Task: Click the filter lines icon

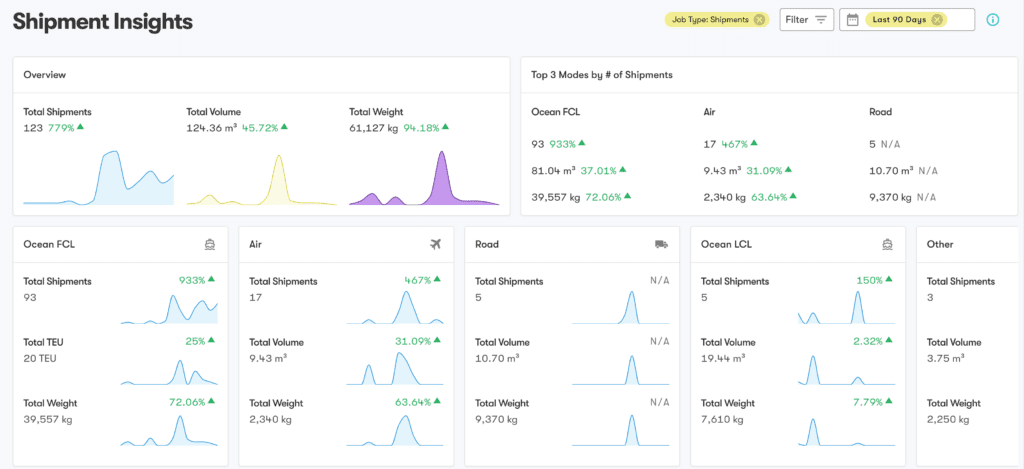Action: click(x=821, y=20)
